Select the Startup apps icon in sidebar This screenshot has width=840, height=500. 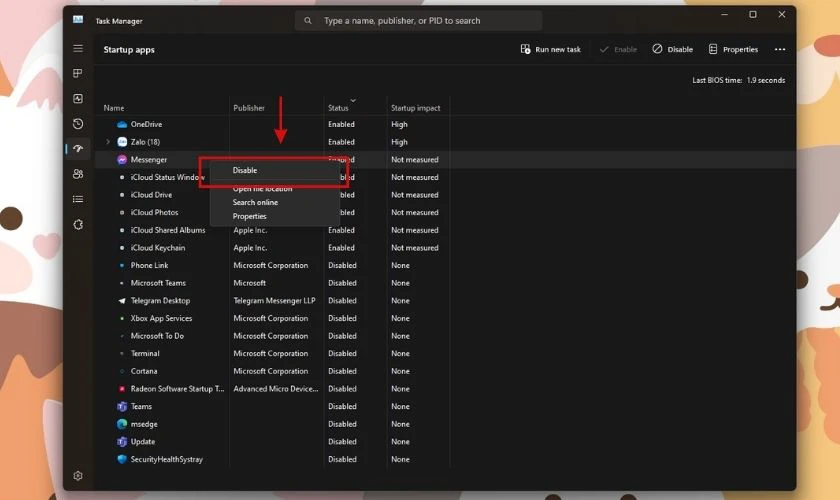point(78,148)
